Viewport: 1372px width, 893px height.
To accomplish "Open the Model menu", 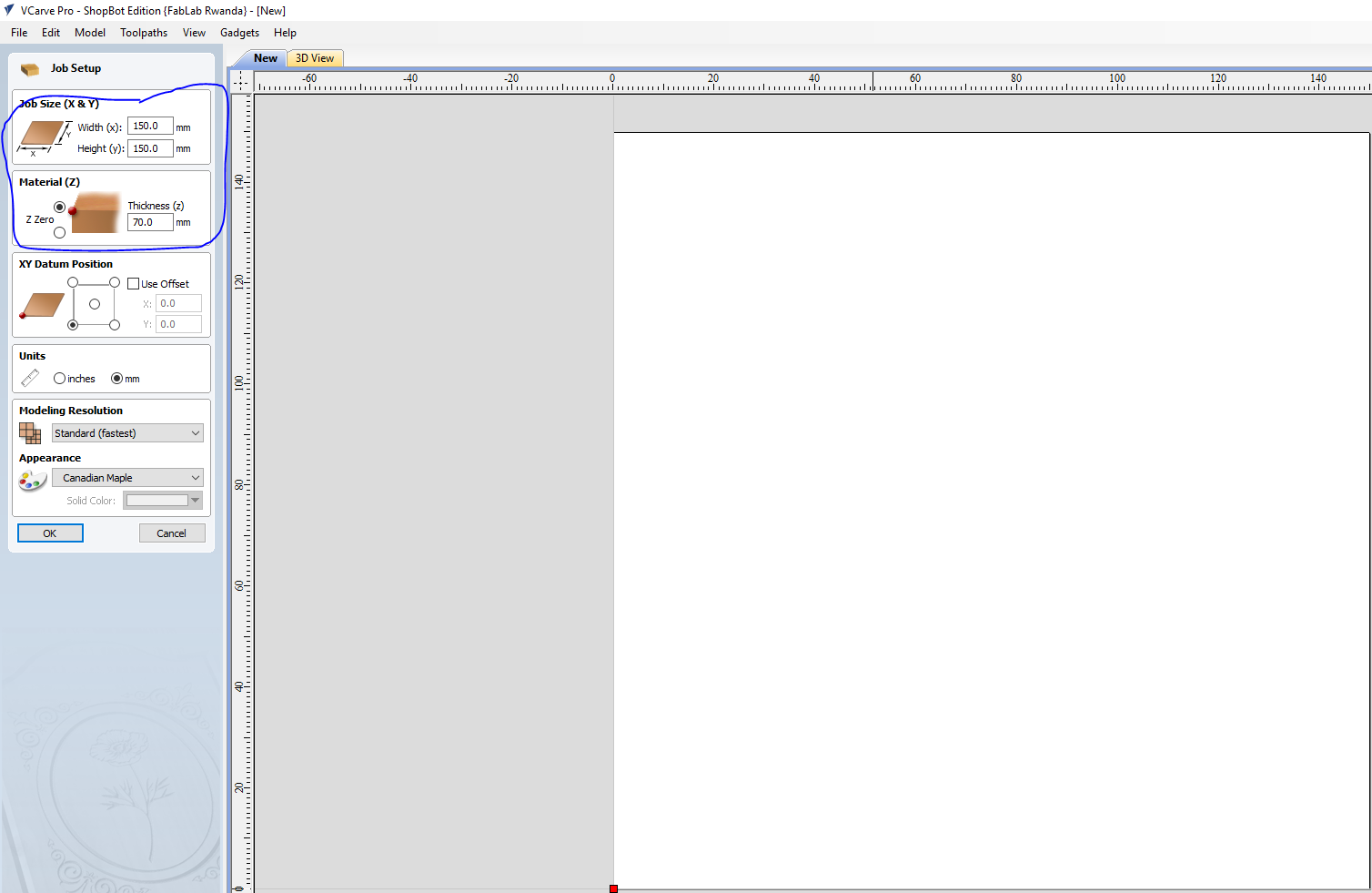I will [x=90, y=33].
